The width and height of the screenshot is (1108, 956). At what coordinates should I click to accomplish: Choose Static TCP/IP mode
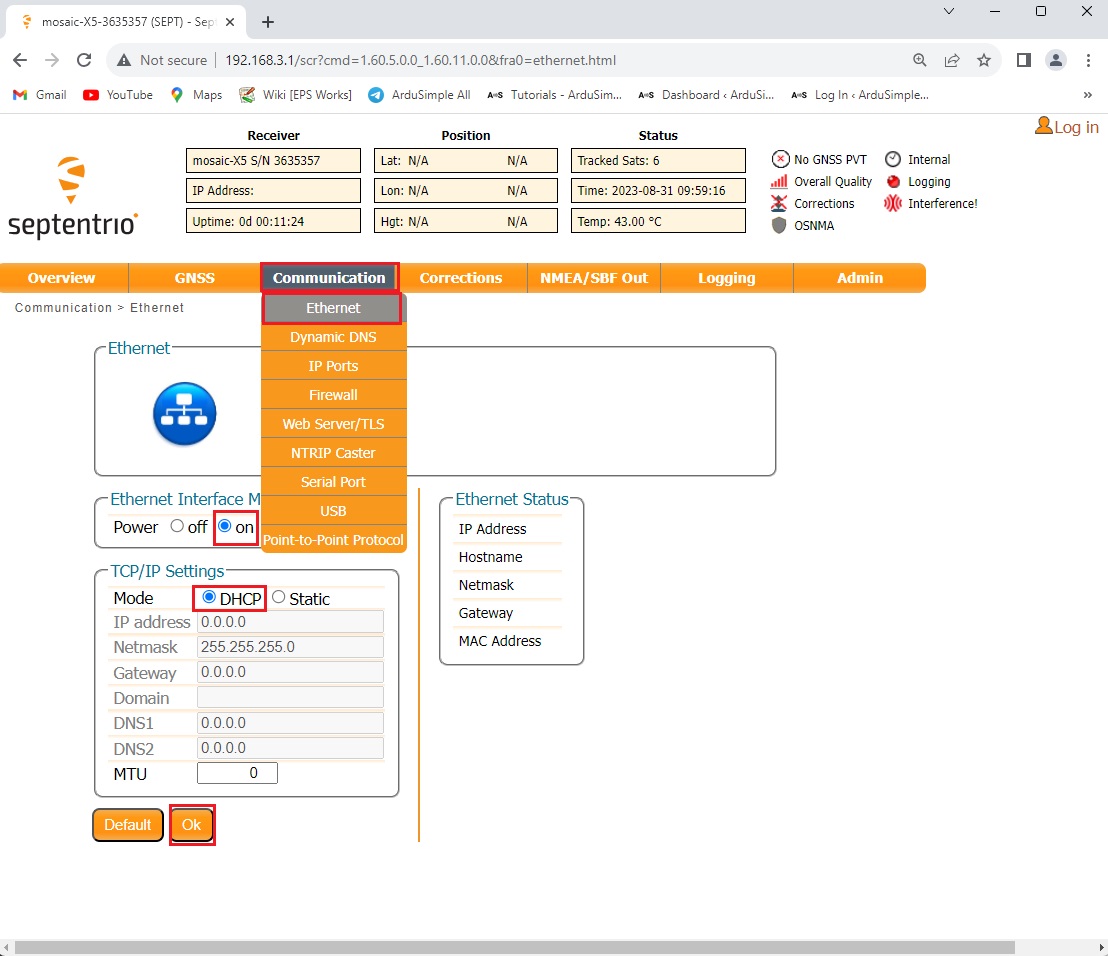[279, 598]
